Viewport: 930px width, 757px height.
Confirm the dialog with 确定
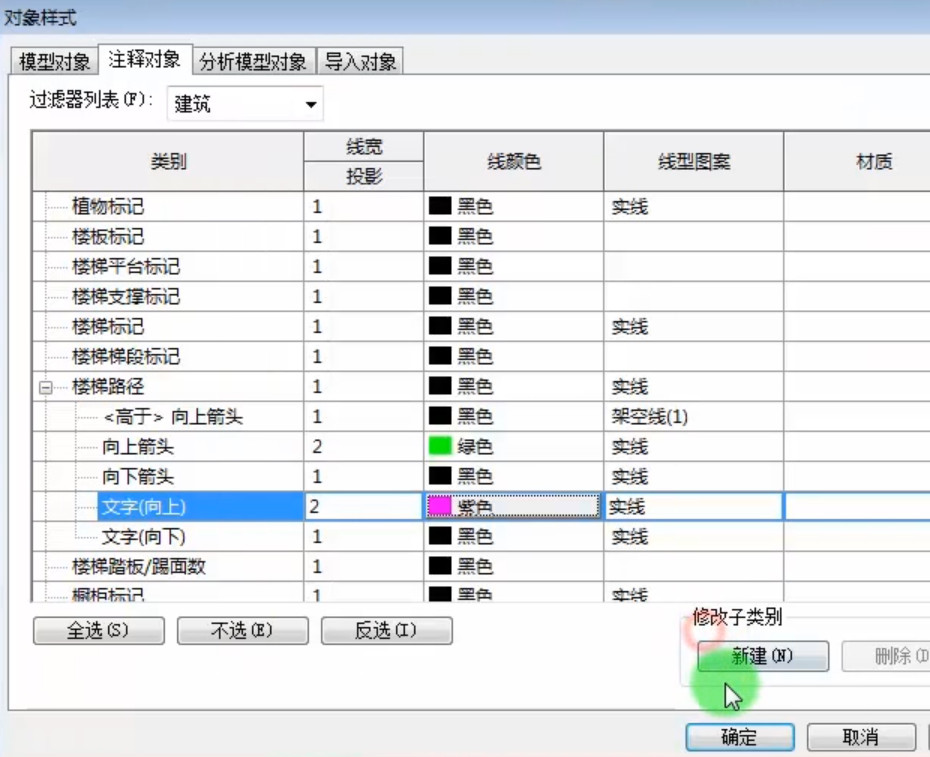pos(740,737)
